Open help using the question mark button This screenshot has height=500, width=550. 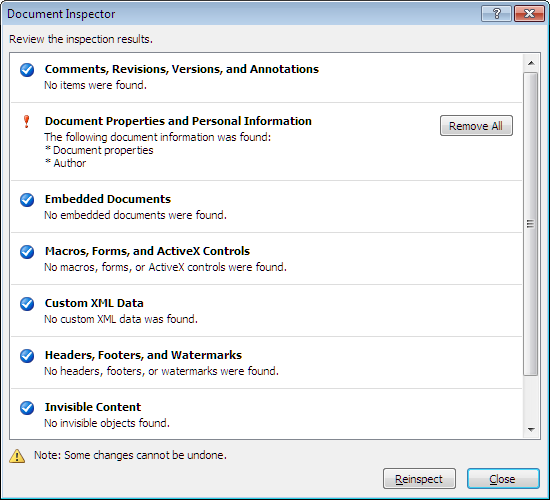click(496, 14)
